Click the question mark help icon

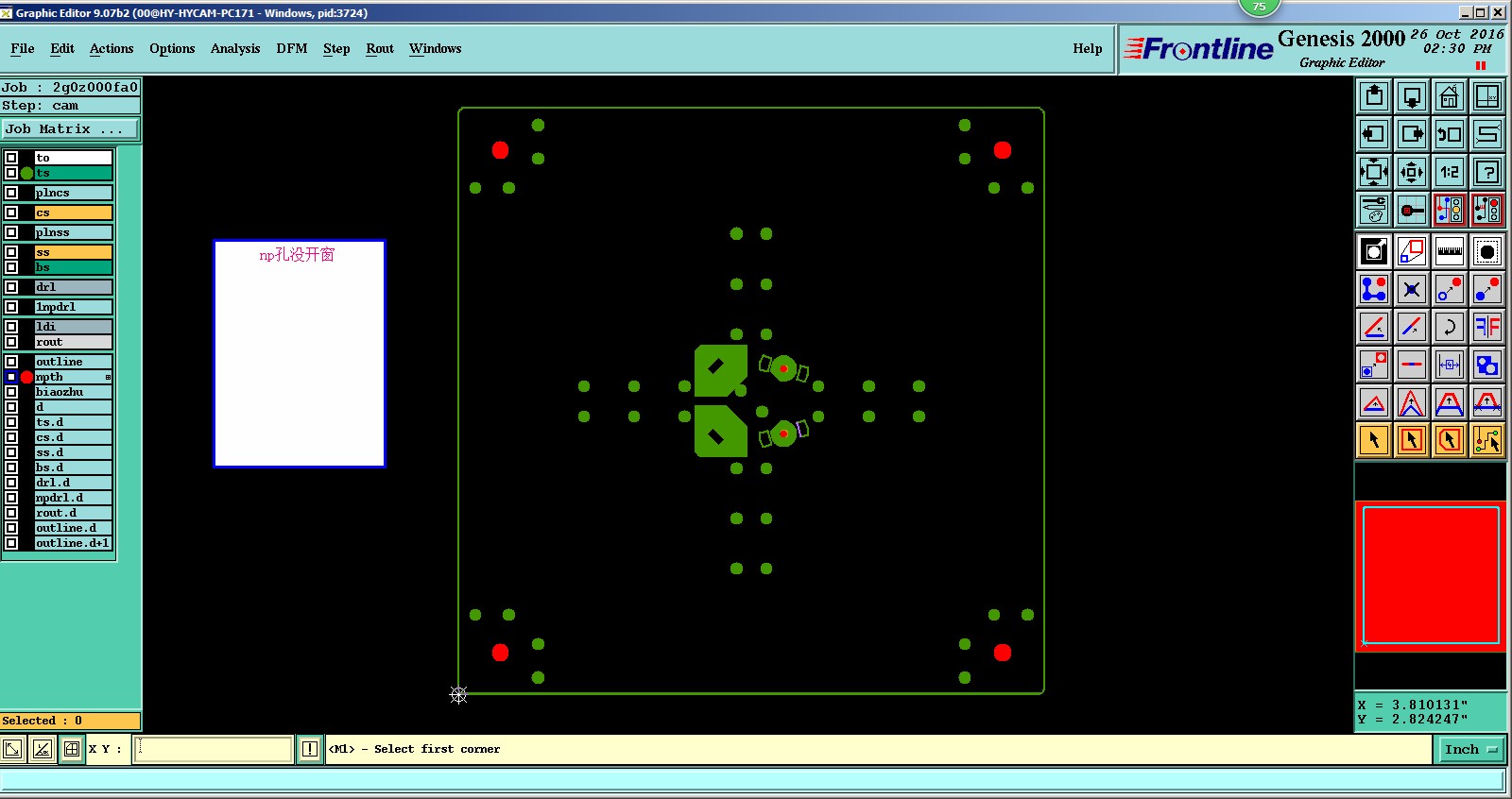click(1487, 172)
